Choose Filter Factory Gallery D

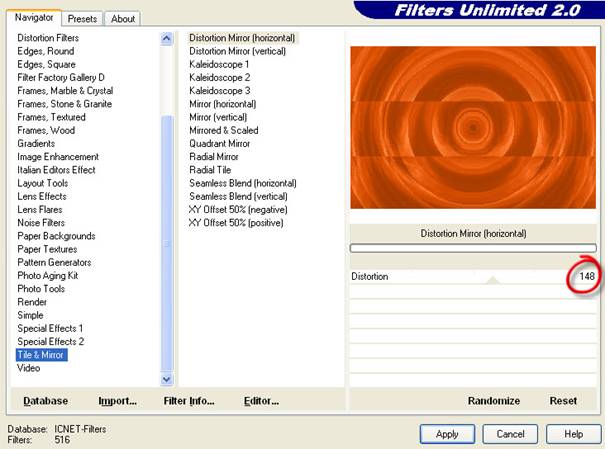point(61,77)
